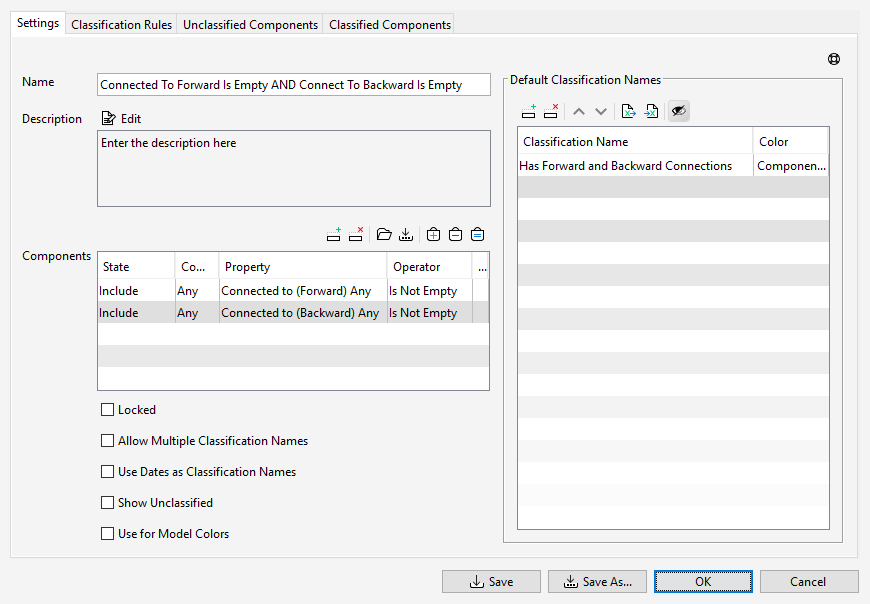Confirm with the OK button
Image resolution: width=870 pixels, height=604 pixels.
[703, 582]
